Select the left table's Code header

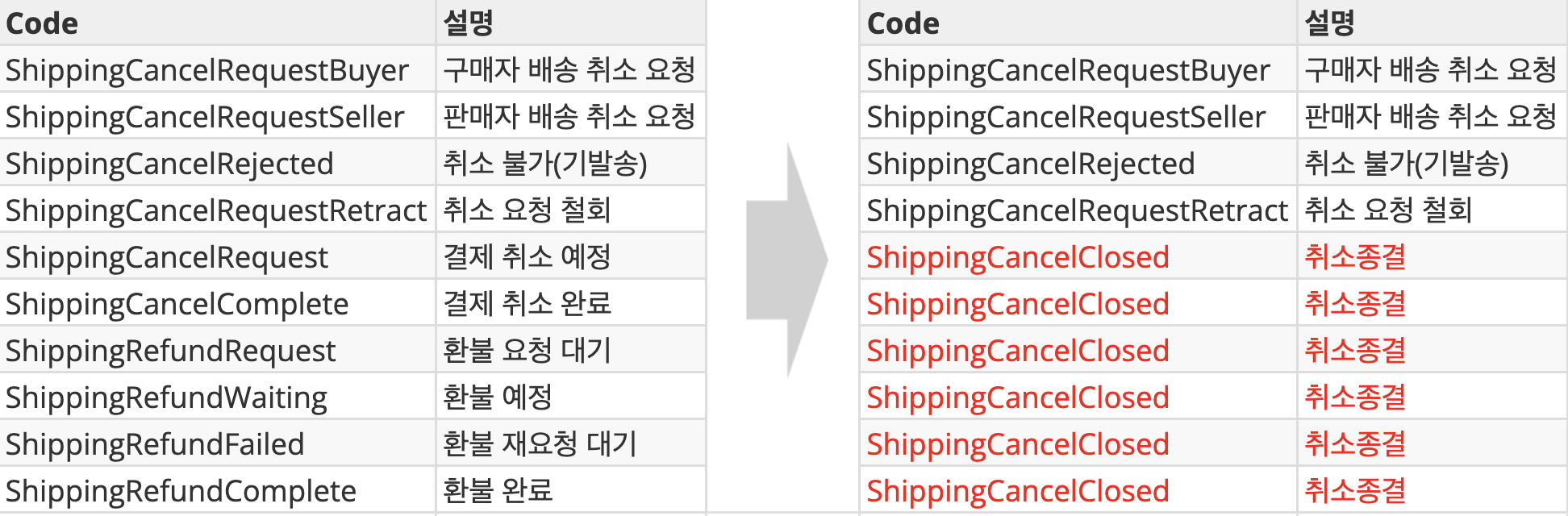pos(42,23)
